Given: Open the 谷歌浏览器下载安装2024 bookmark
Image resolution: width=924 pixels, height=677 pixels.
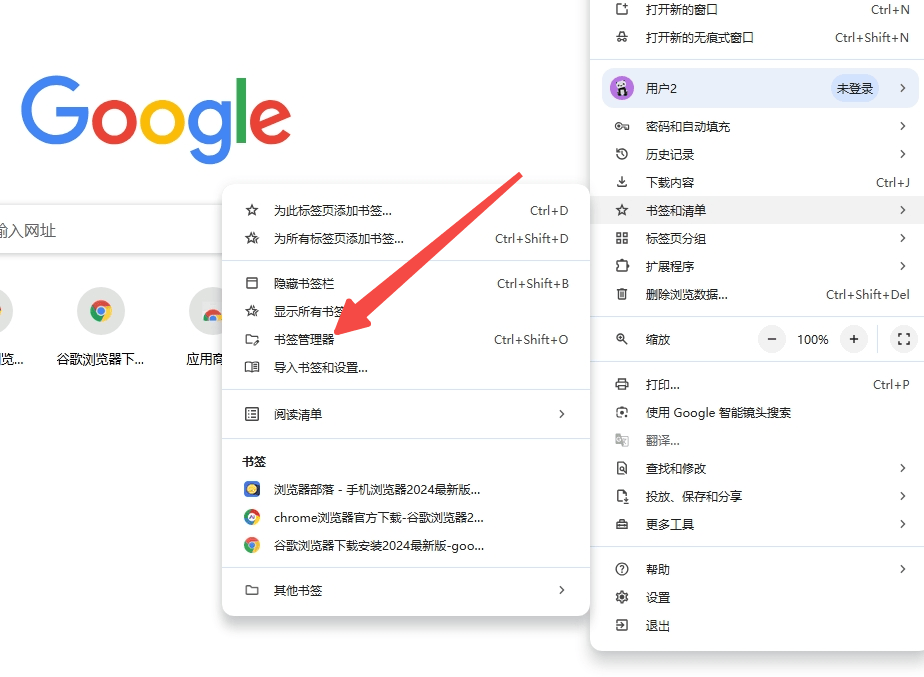Looking at the screenshot, I should (406, 546).
